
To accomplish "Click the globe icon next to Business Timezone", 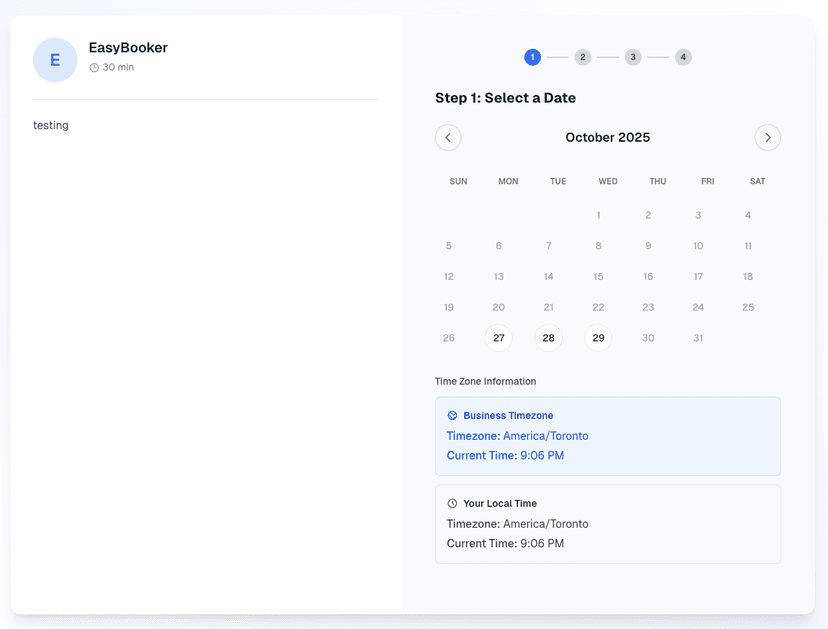I will click(x=452, y=415).
